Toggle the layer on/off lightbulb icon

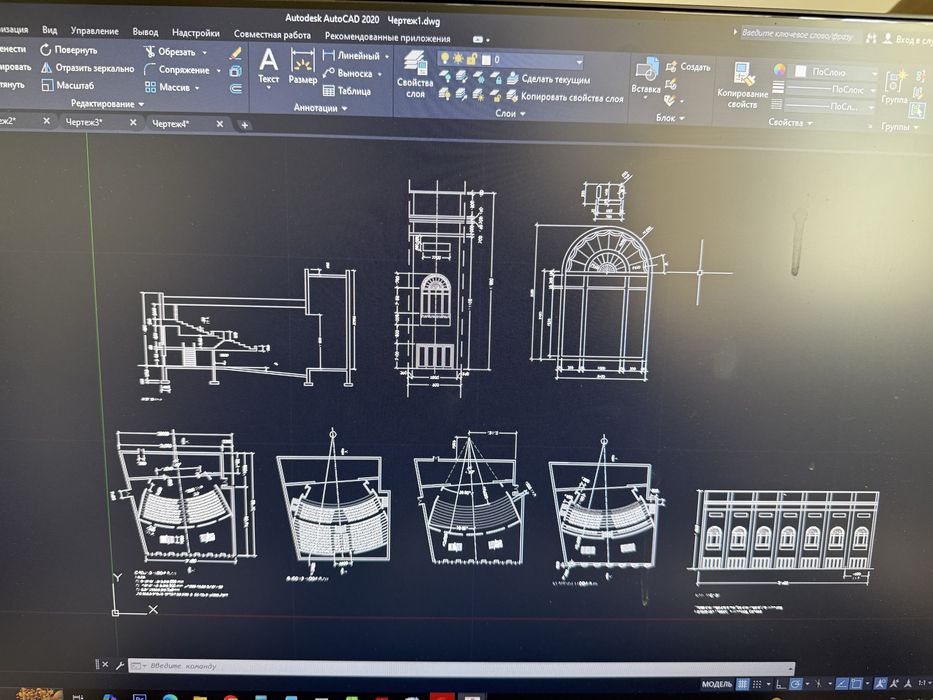(x=444, y=58)
